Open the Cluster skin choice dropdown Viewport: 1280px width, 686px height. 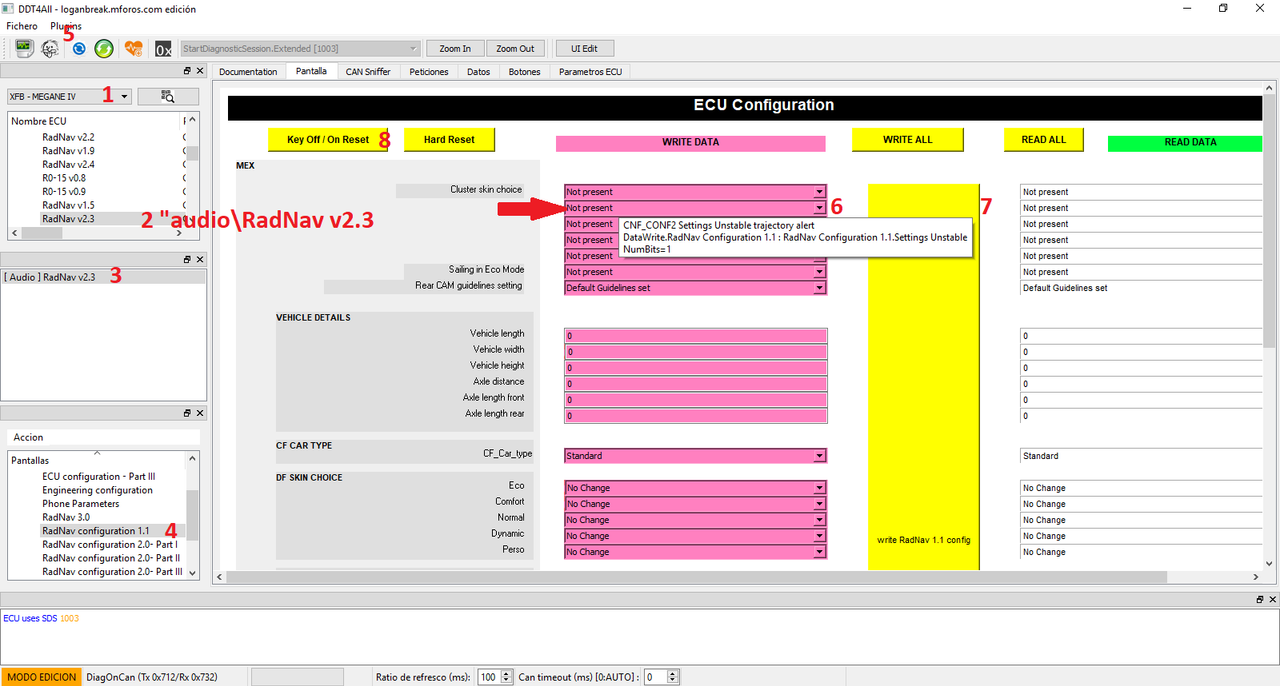(x=695, y=192)
